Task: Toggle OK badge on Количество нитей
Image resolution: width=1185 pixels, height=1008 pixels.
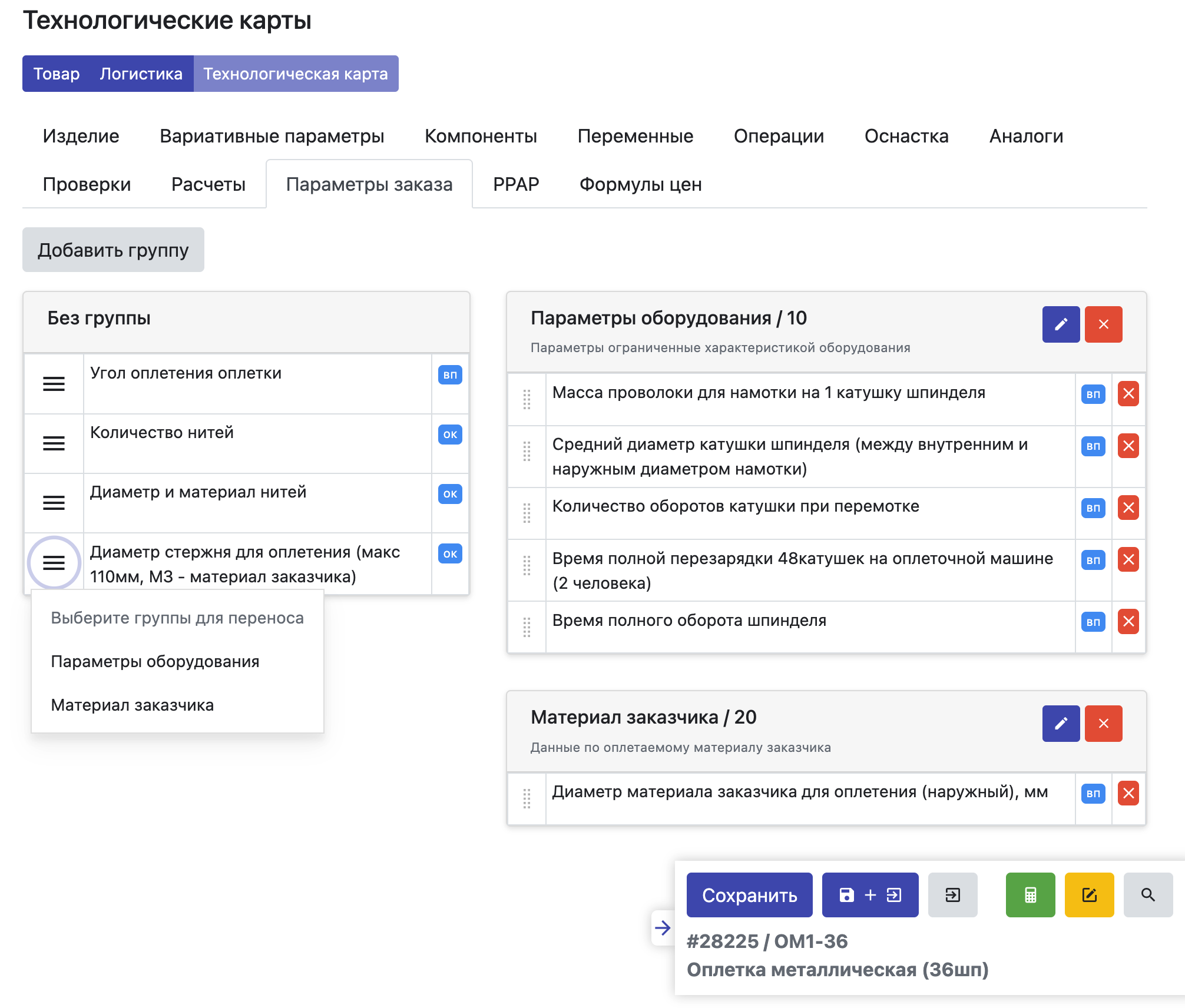Action: (x=450, y=435)
